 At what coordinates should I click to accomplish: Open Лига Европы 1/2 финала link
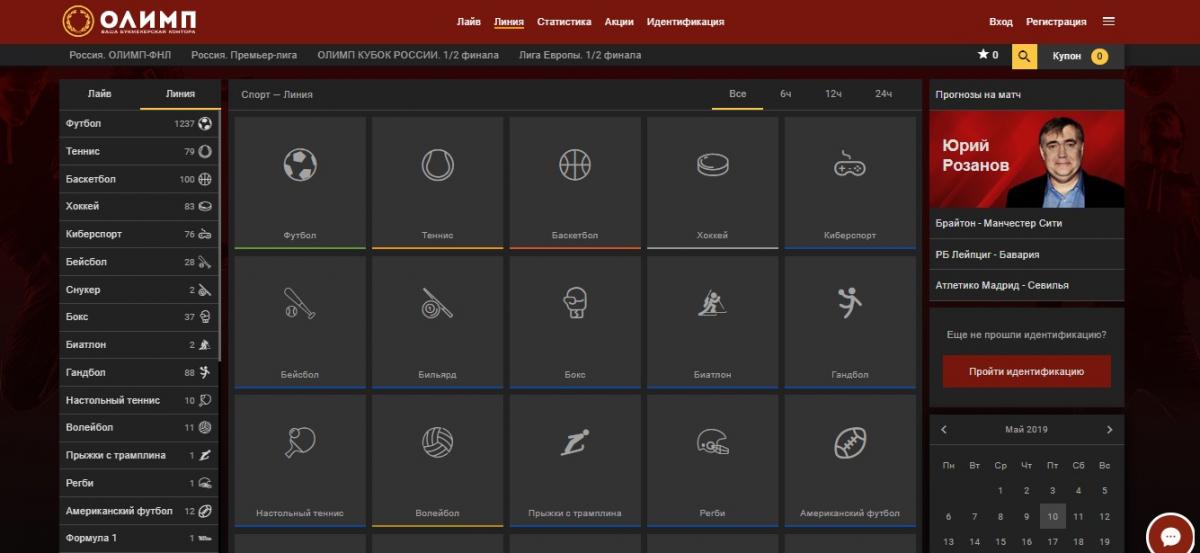[x=580, y=55]
